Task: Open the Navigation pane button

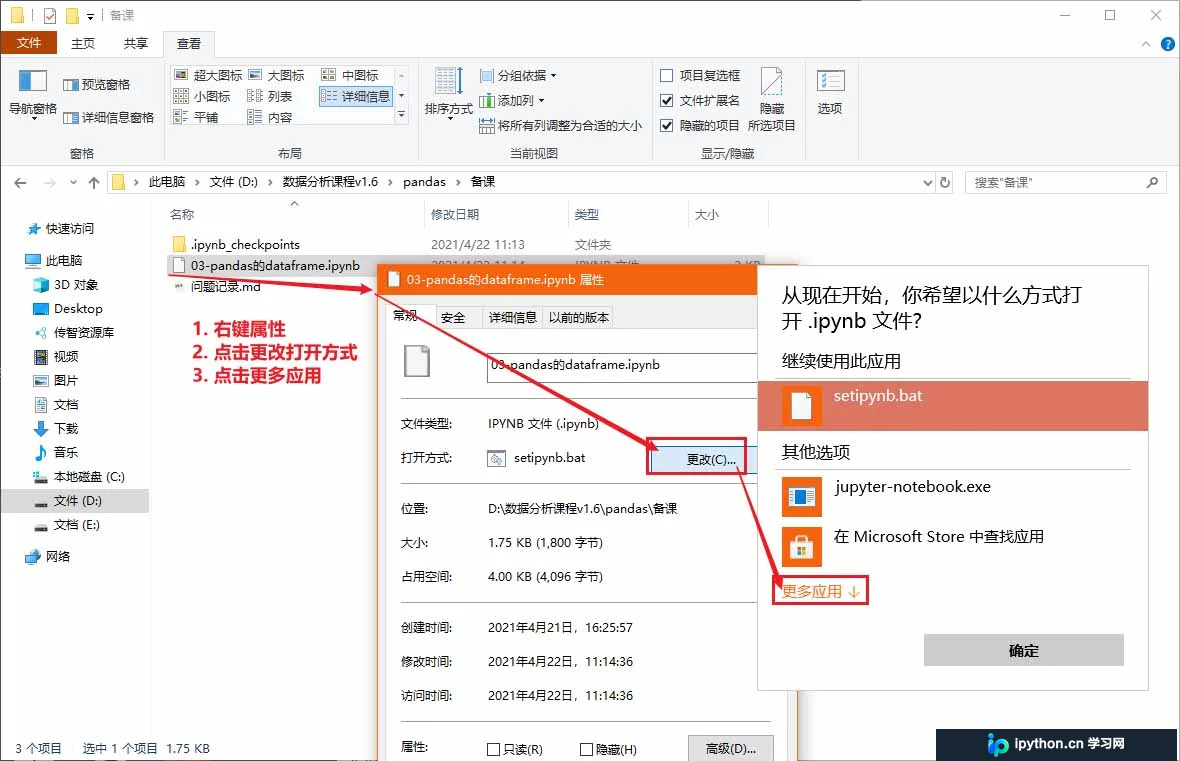Action: point(32,93)
